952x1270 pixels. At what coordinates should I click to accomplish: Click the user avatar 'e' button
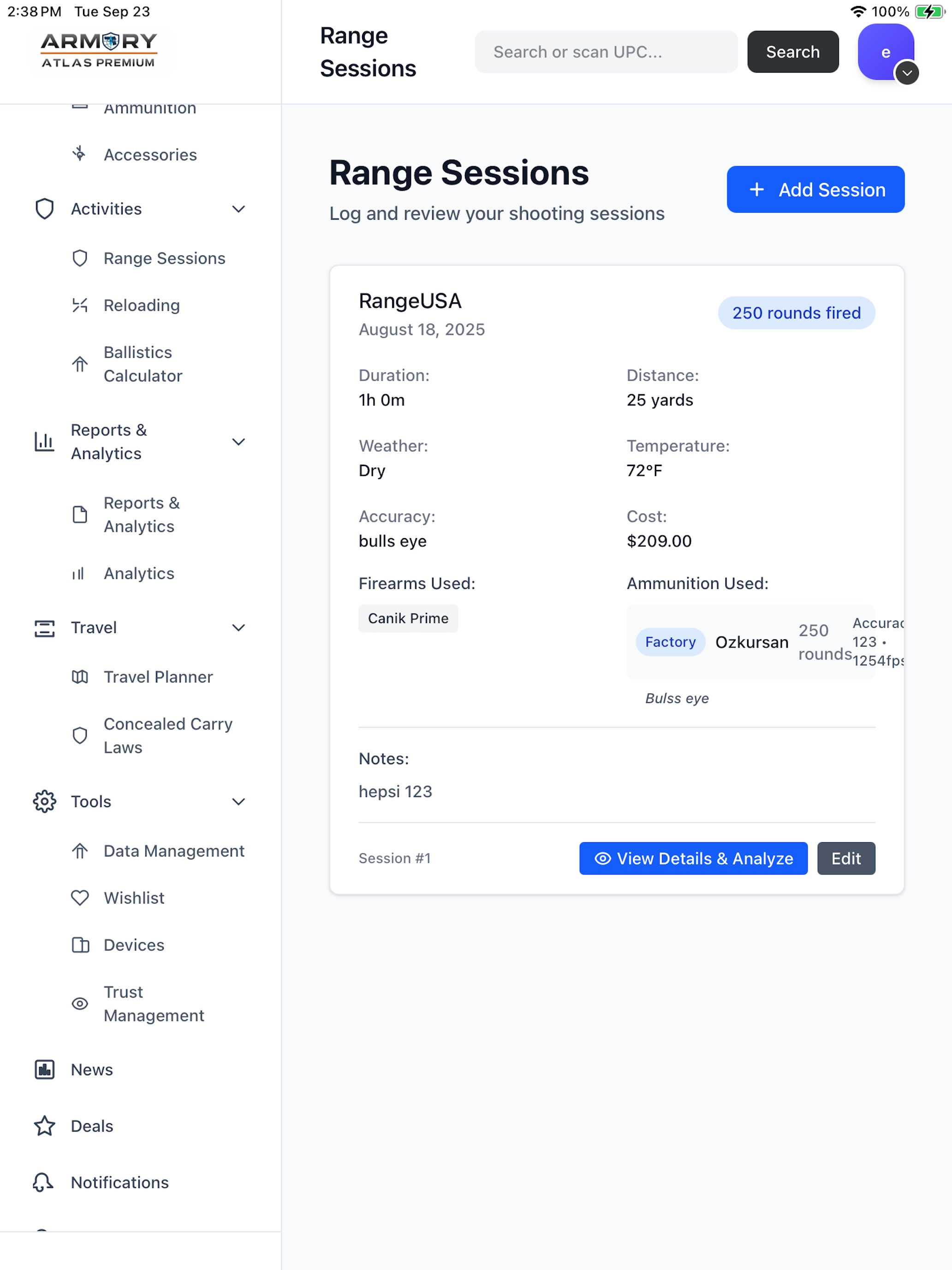(886, 52)
